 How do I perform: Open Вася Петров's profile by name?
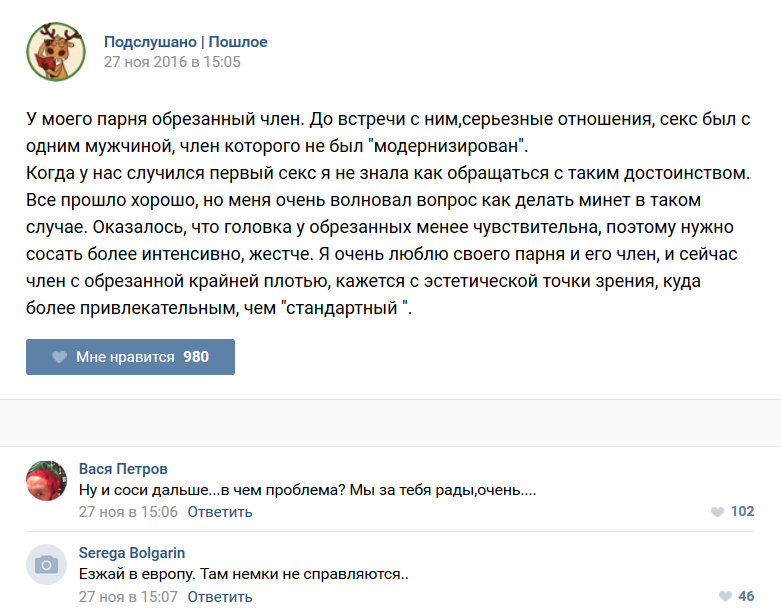123,469
